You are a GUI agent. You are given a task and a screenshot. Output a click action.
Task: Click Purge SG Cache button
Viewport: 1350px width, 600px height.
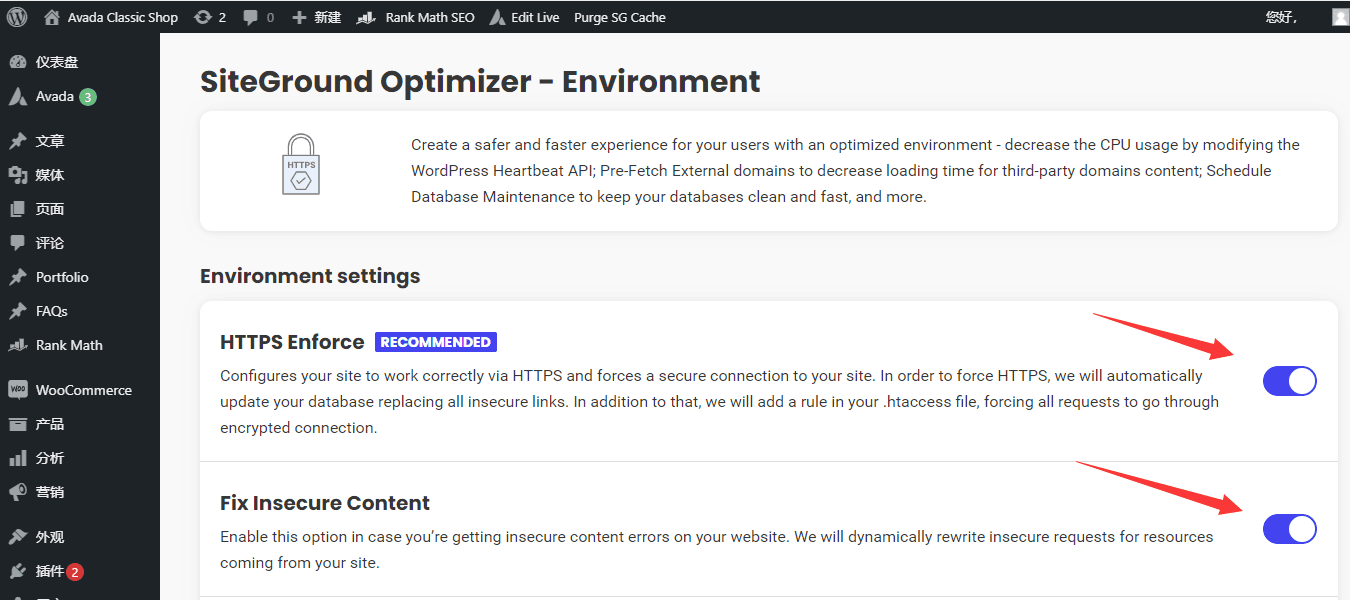click(x=619, y=17)
